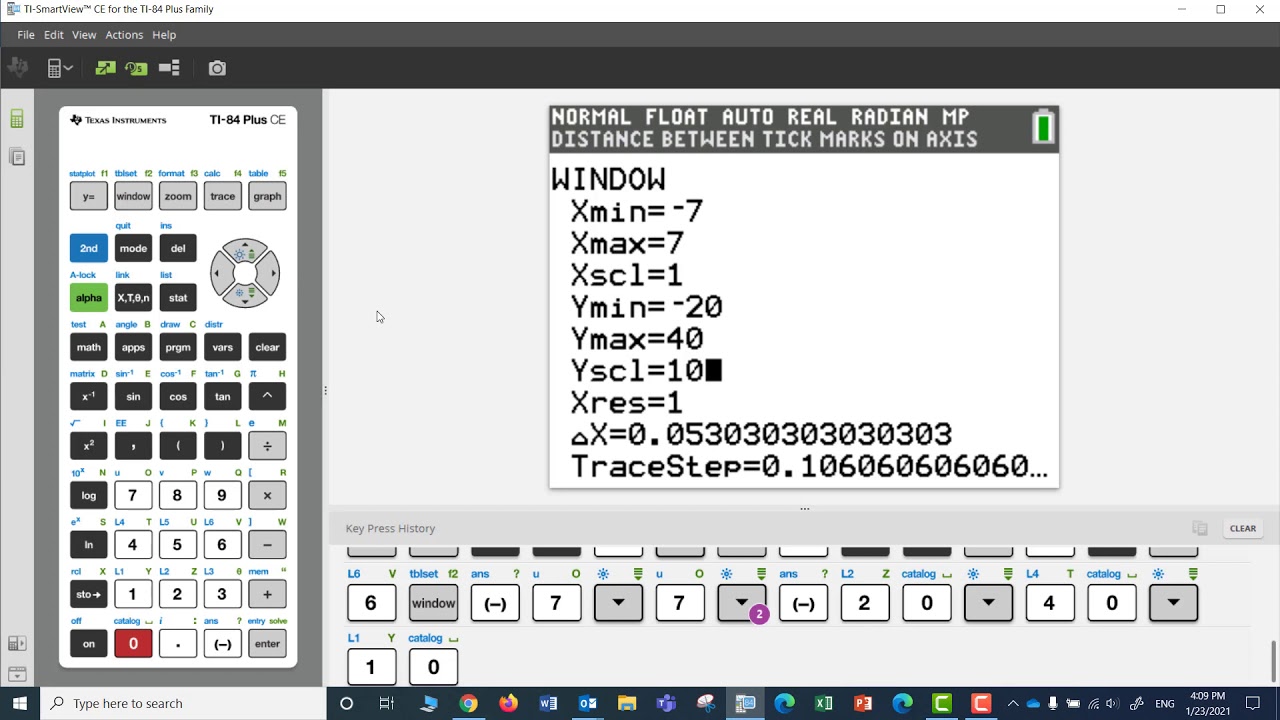Click the down-arrow key with badge 2 in history
The height and width of the screenshot is (720, 1280).
(742, 603)
